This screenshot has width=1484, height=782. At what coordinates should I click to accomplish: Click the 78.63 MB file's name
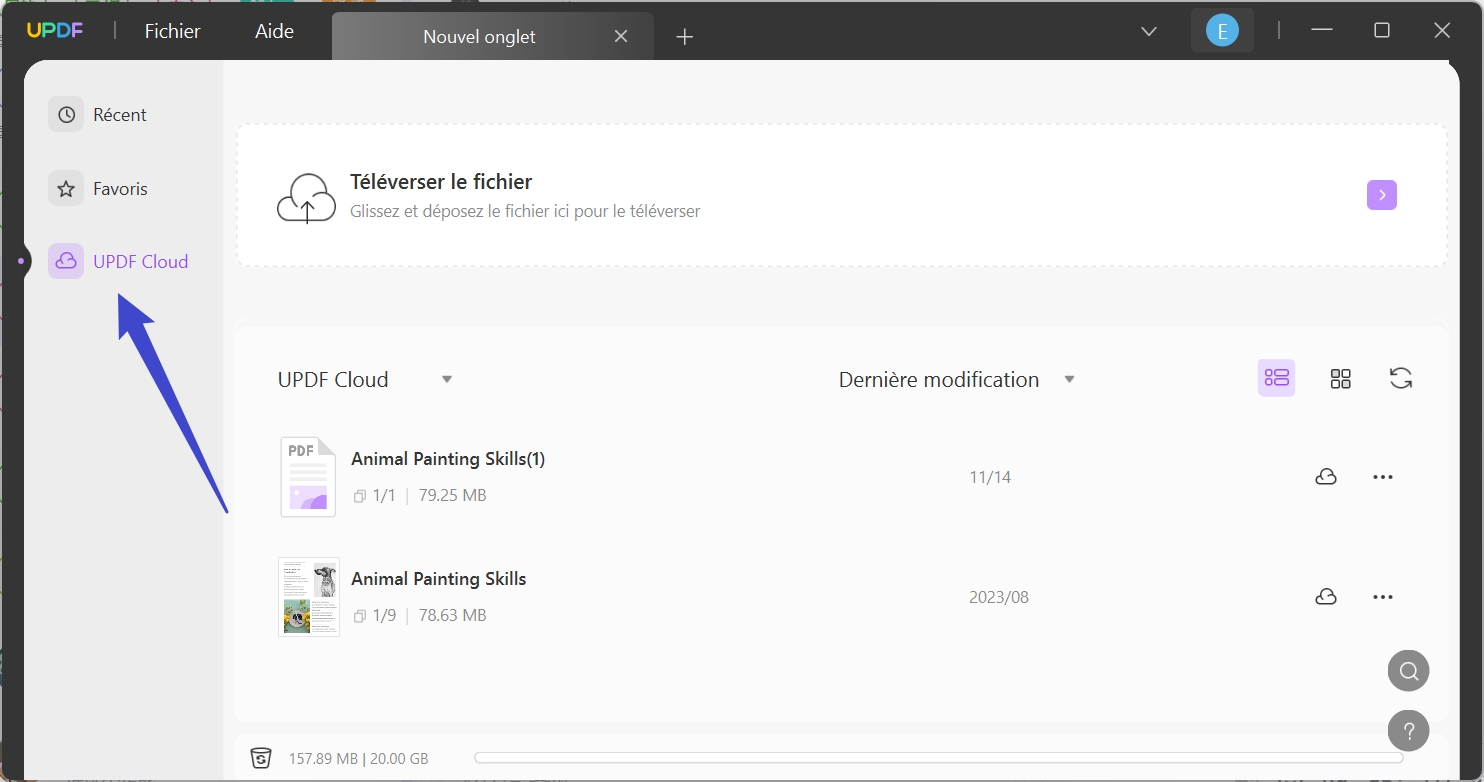438,579
